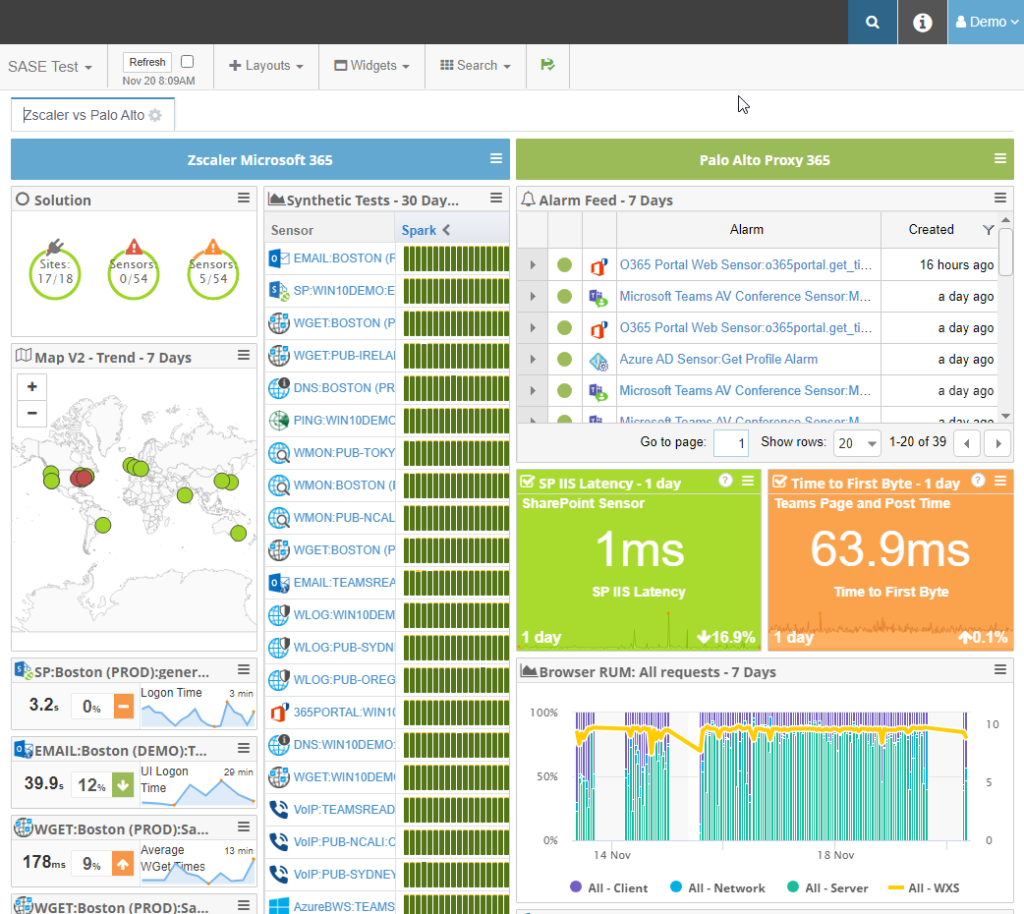
Task: Open the Layouts menu
Action: [266, 66]
